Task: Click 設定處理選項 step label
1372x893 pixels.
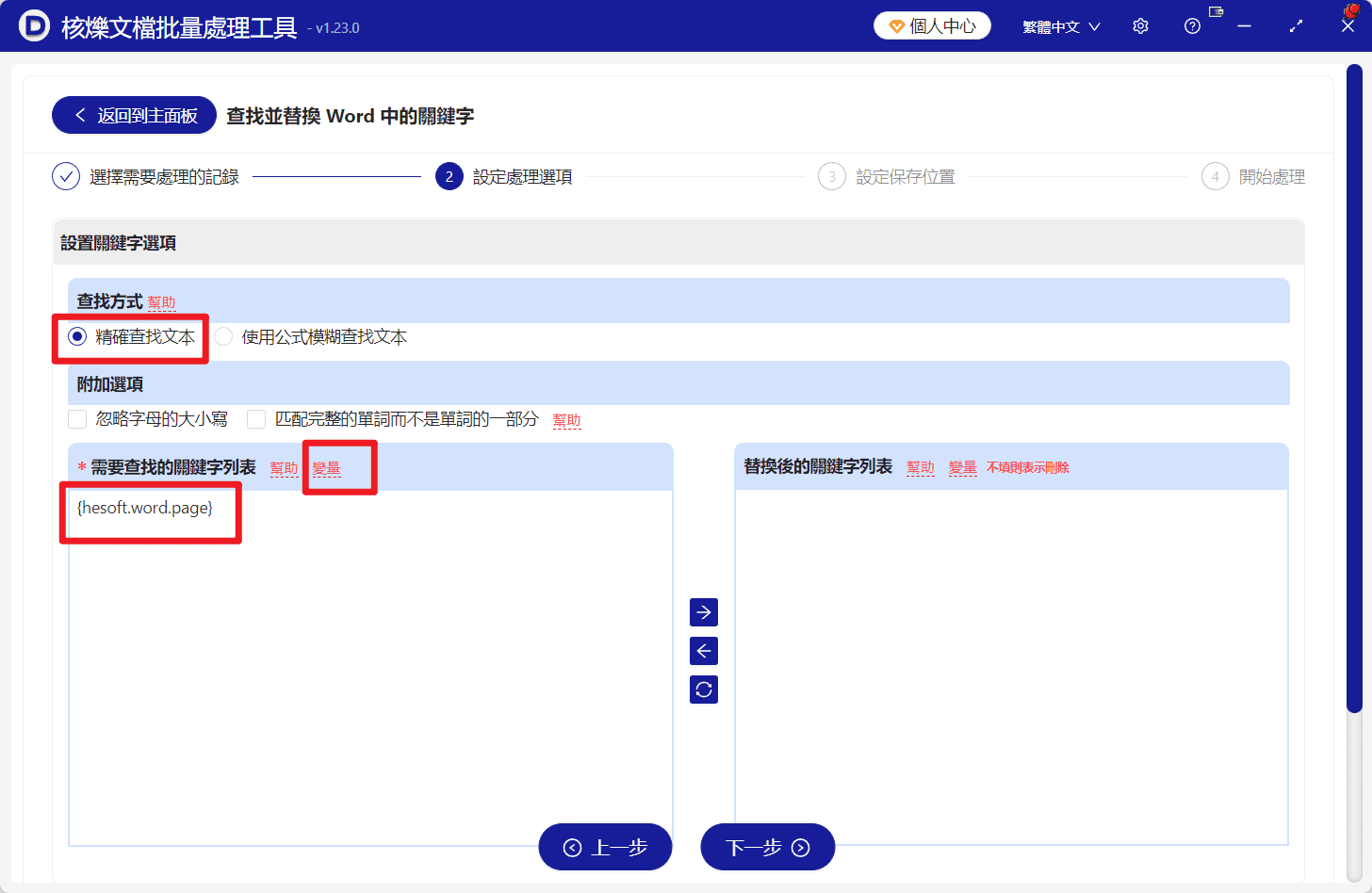Action: tap(523, 176)
